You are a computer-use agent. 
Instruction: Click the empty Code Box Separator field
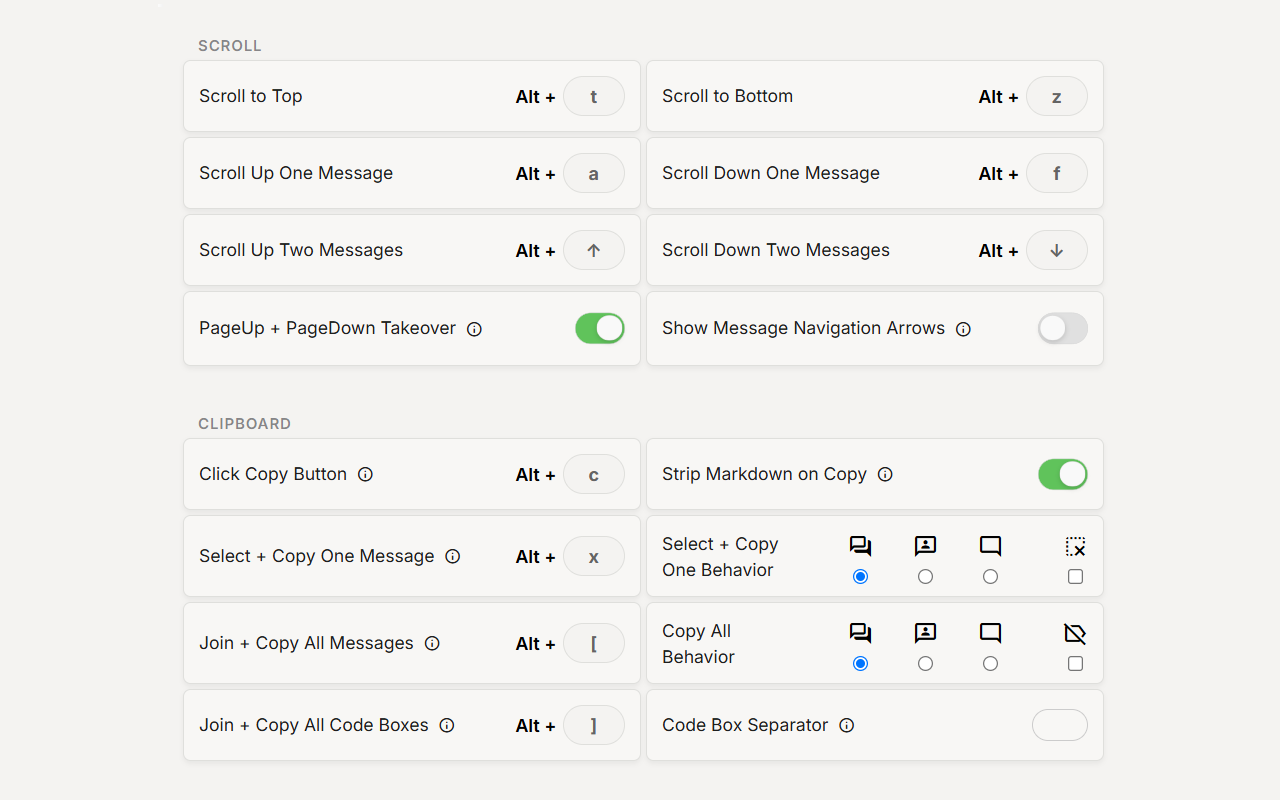[1059, 725]
